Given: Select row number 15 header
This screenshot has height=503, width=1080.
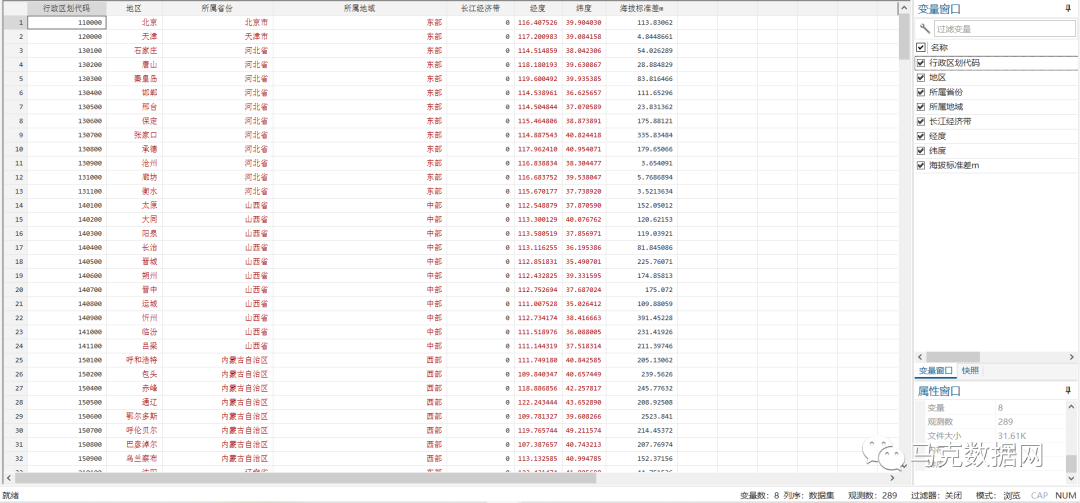Looking at the screenshot, I should [14, 219].
